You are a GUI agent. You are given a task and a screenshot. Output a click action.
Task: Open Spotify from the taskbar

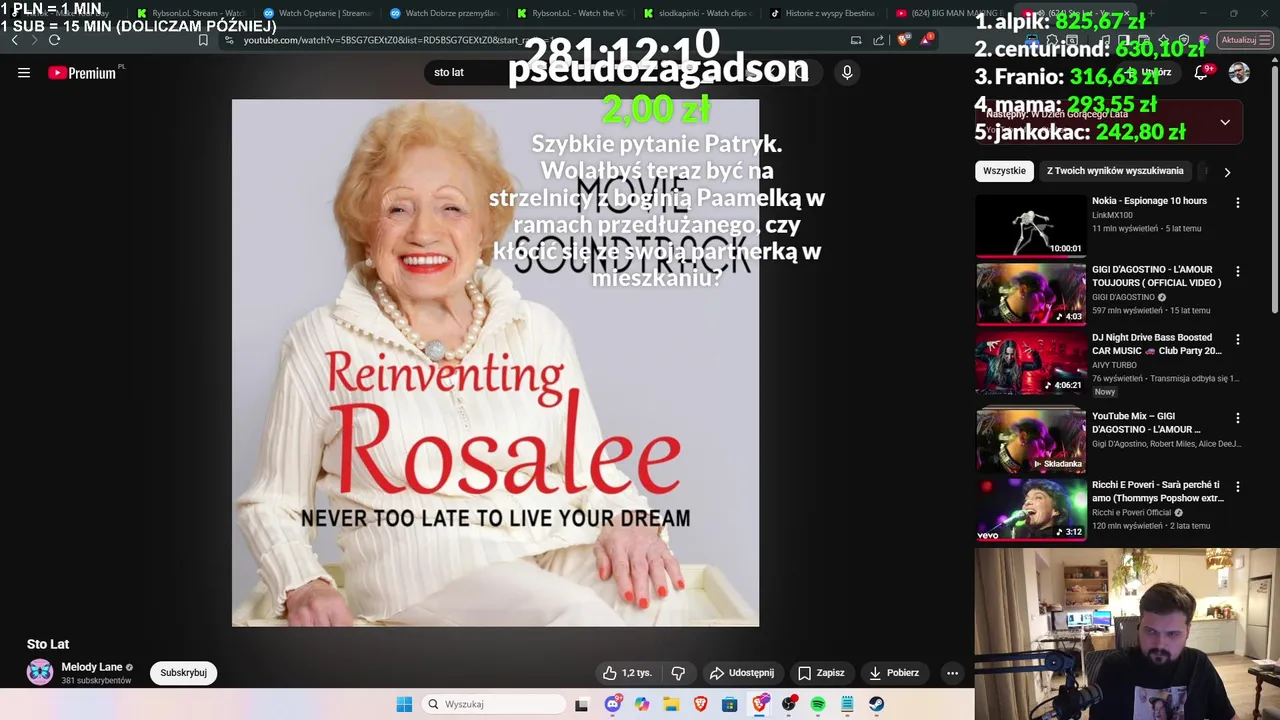pos(818,704)
